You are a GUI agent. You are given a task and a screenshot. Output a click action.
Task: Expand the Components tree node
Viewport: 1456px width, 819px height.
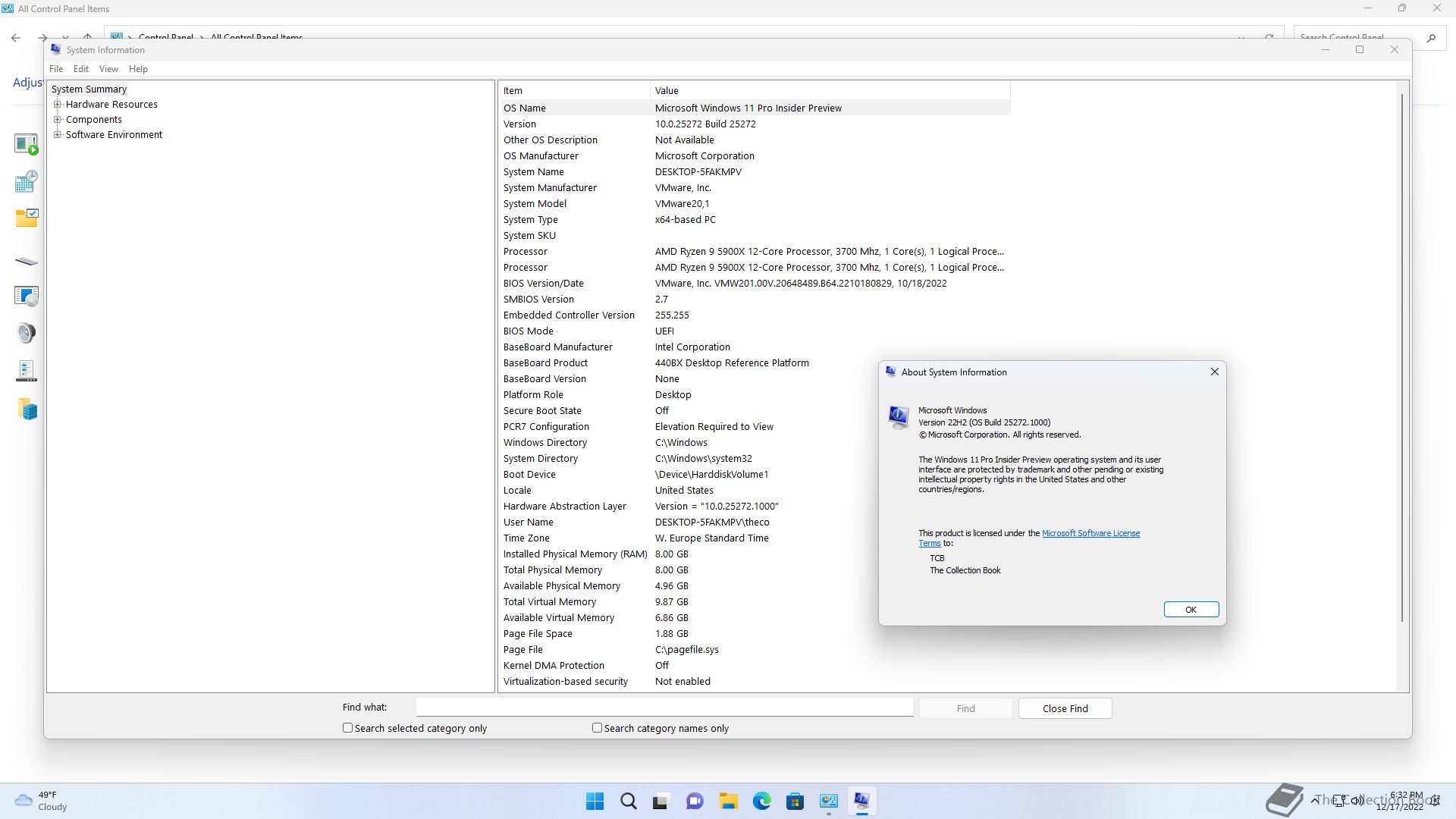[58, 120]
